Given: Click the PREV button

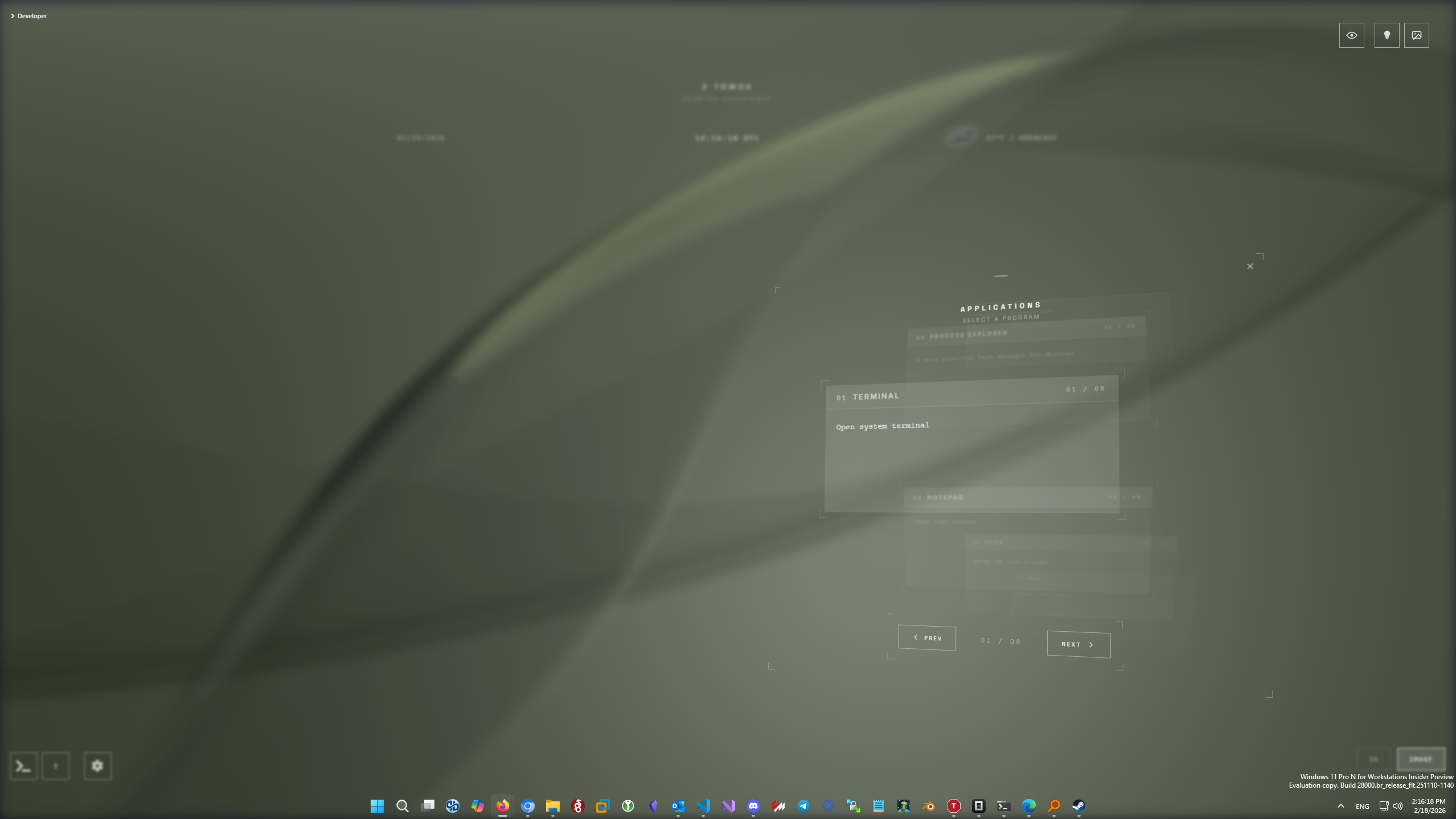Looking at the screenshot, I should pyautogui.click(x=926, y=638).
